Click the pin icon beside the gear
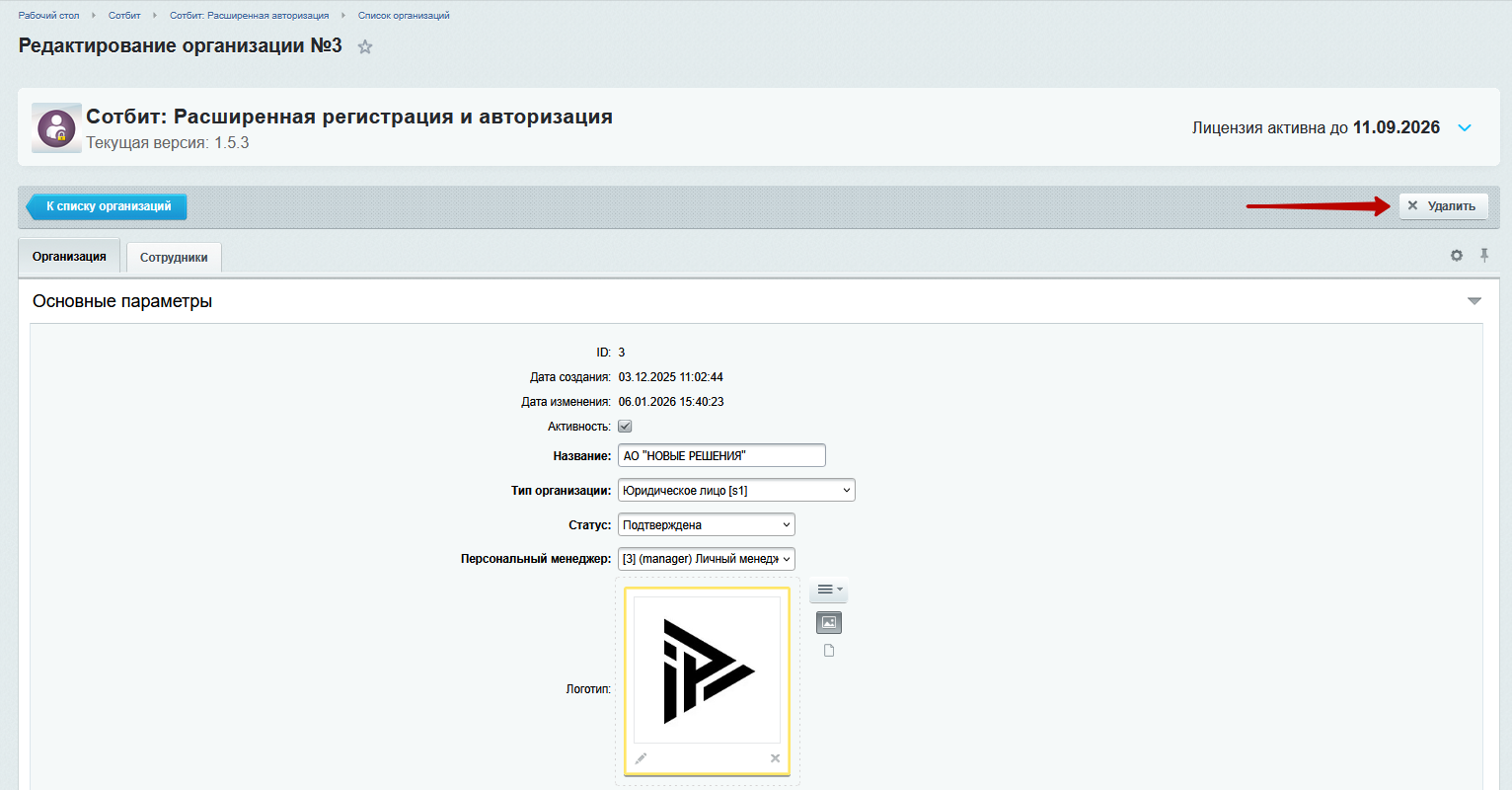The height and width of the screenshot is (790, 1512). click(x=1483, y=256)
